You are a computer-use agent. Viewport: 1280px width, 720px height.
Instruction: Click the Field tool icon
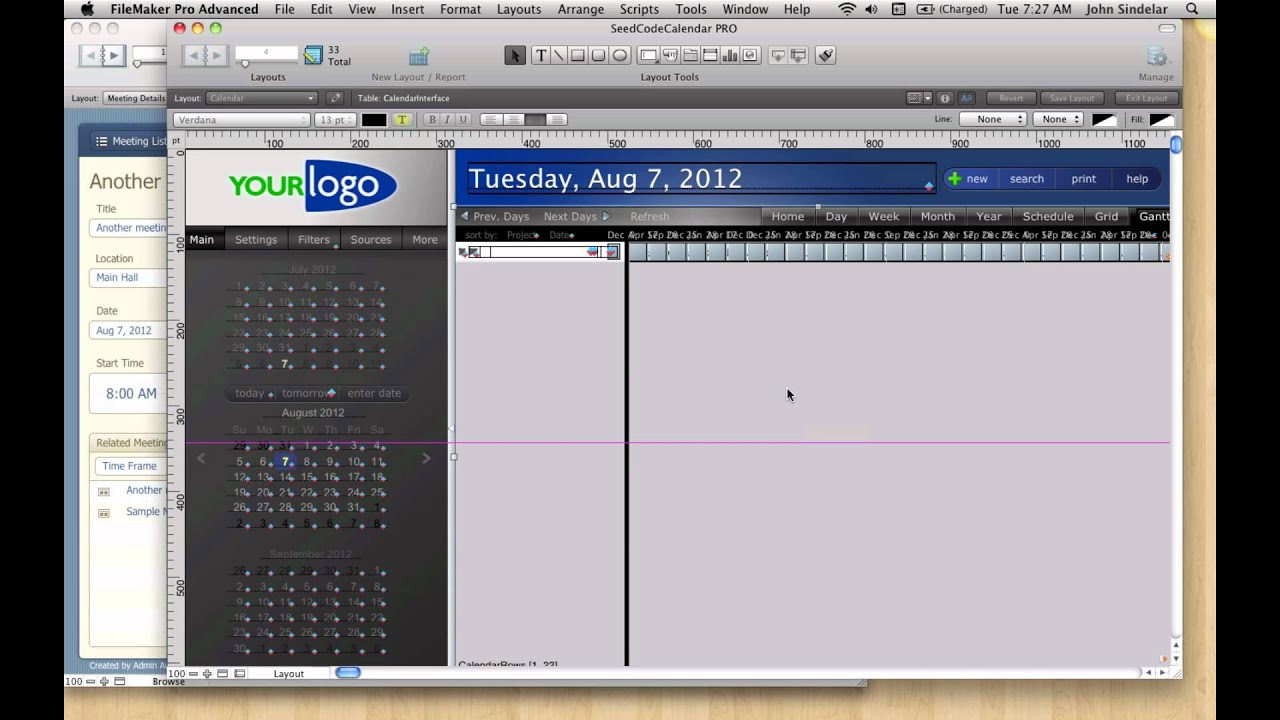pyautogui.click(x=778, y=56)
